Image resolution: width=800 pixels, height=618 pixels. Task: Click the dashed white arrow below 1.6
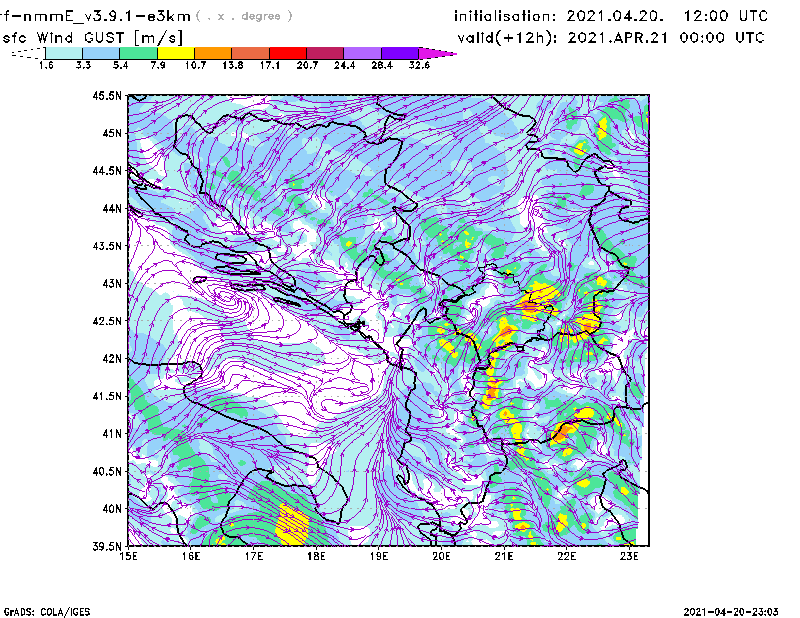[x=28, y=53]
